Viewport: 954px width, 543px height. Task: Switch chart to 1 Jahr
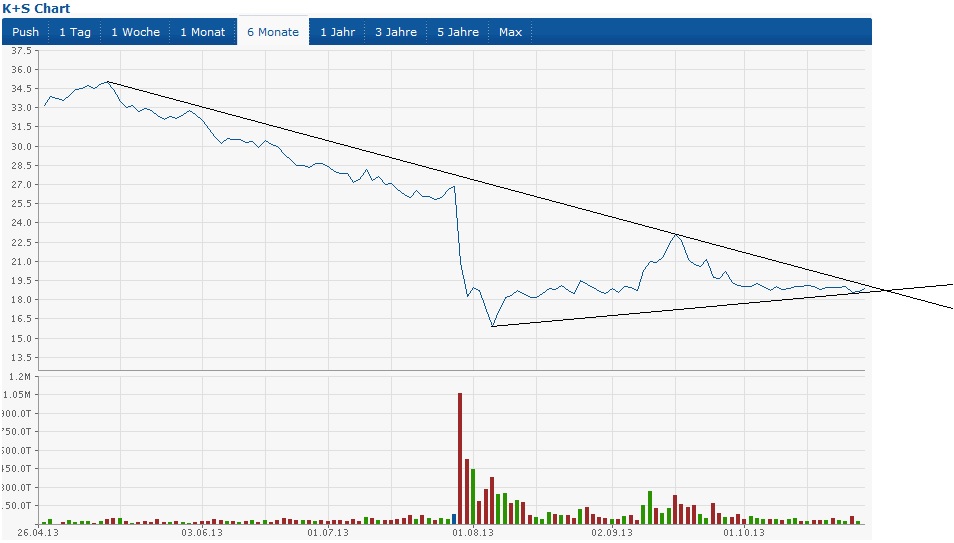click(x=338, y=32)
